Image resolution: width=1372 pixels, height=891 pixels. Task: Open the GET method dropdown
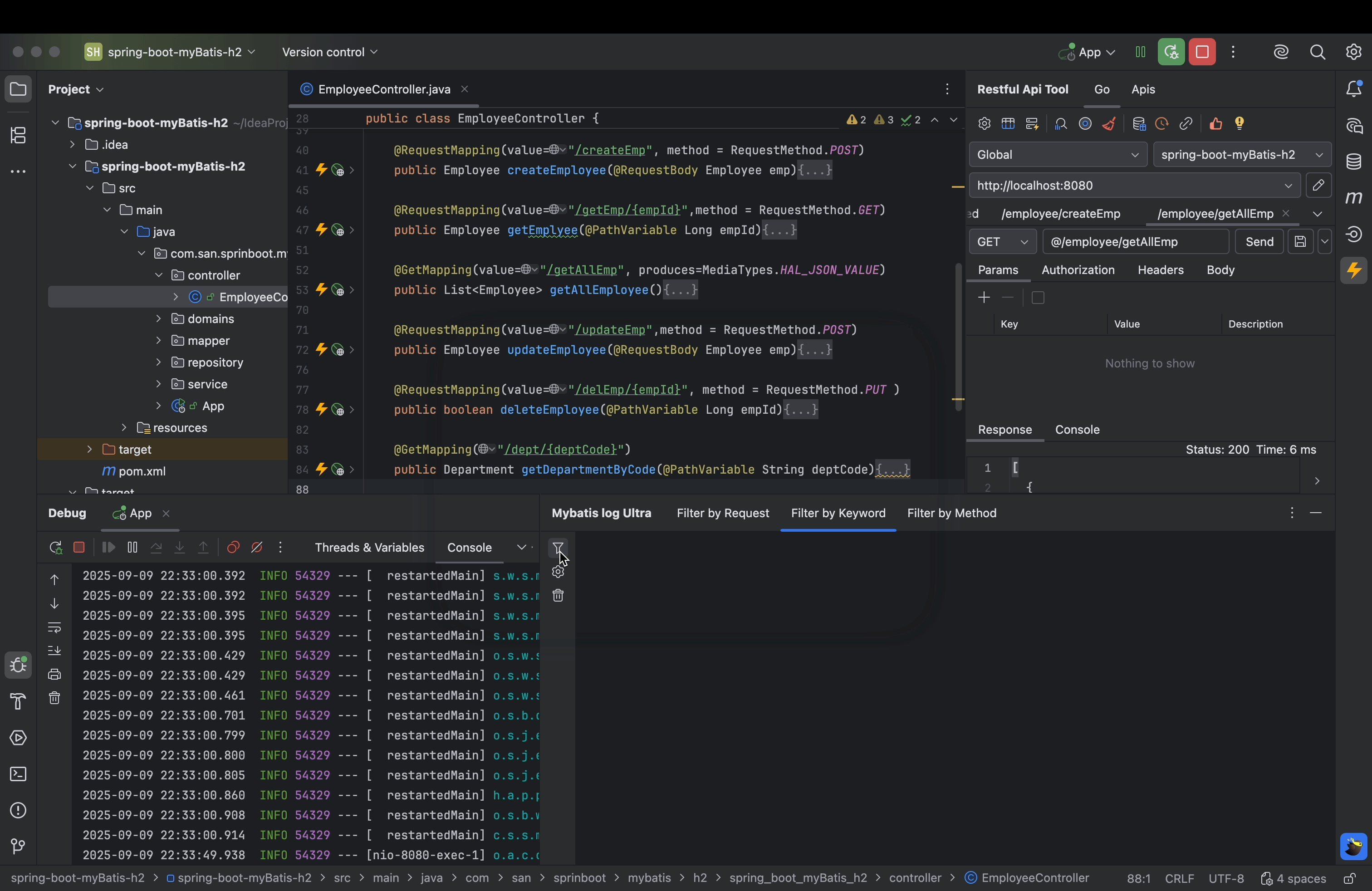point(1003,242)
